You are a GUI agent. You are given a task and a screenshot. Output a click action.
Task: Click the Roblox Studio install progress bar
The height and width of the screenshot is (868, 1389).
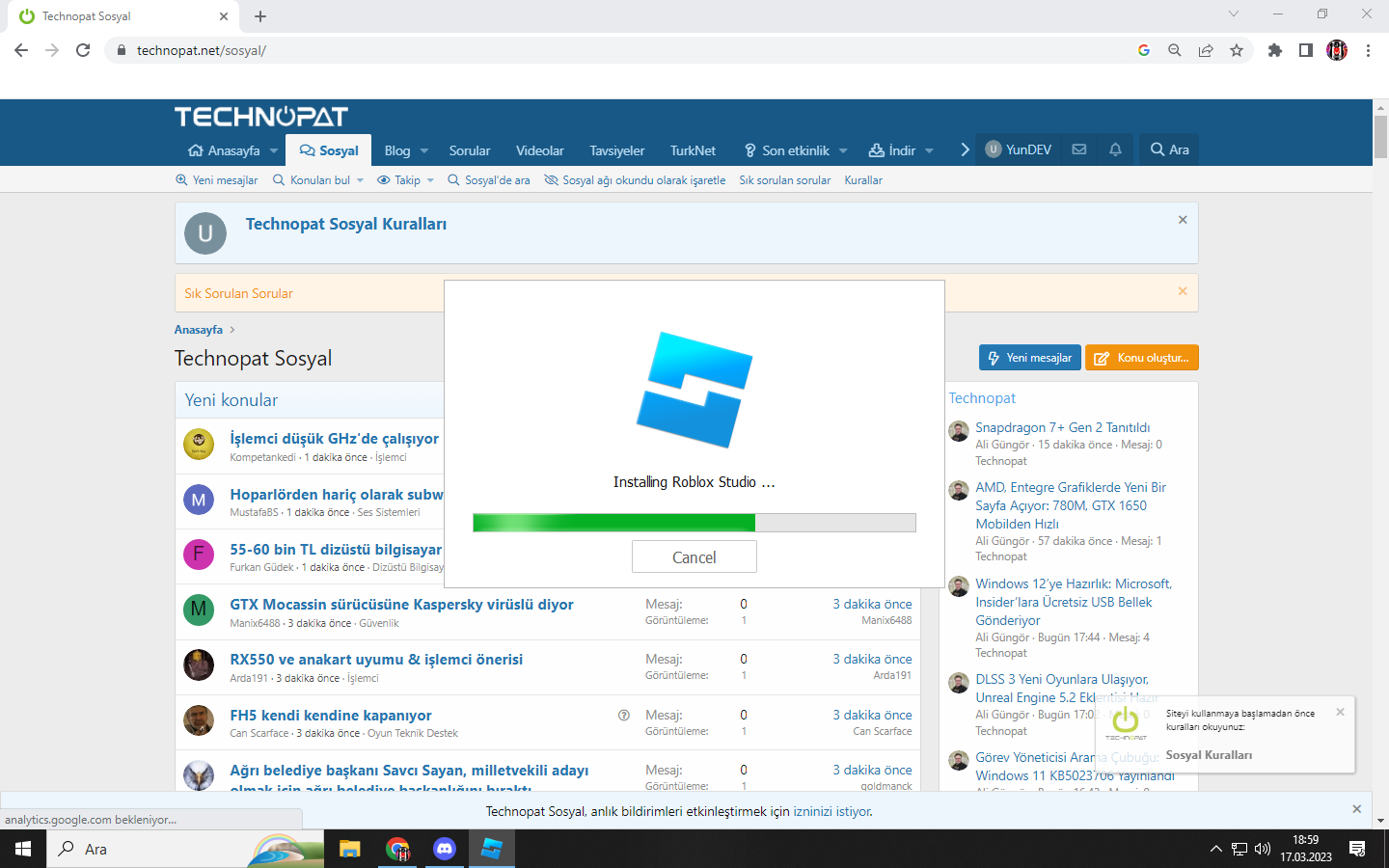694,523
